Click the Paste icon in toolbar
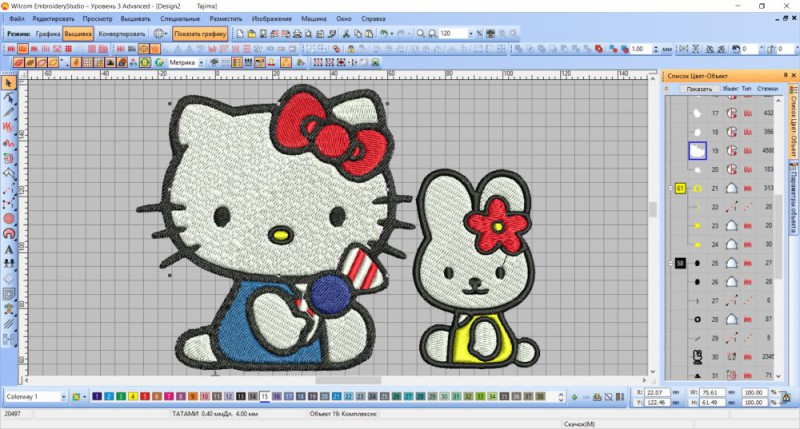Viewport: 800px width, 429px height. point(368,34)
